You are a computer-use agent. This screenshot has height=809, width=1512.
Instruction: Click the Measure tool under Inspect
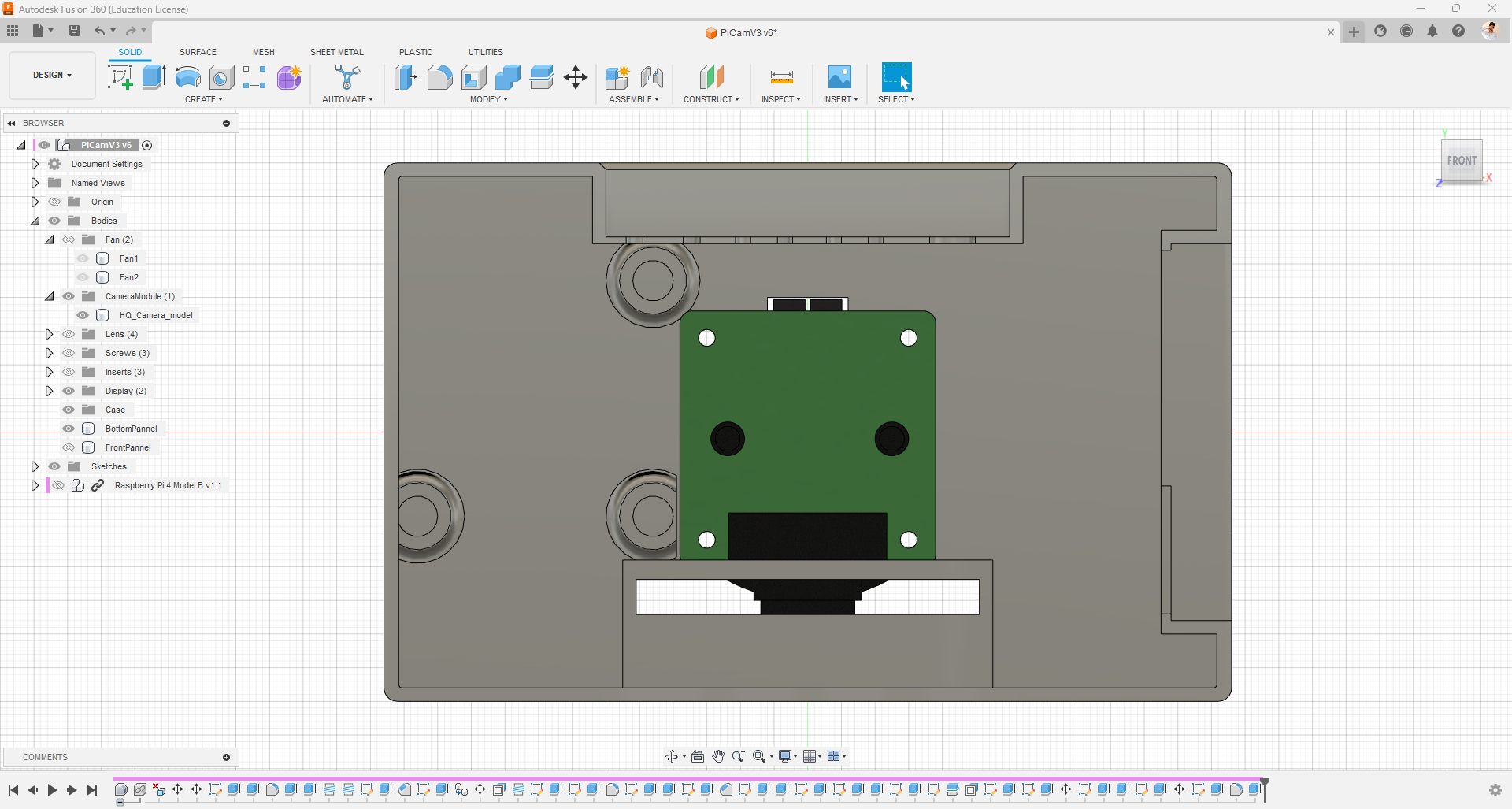pos(781,77)
